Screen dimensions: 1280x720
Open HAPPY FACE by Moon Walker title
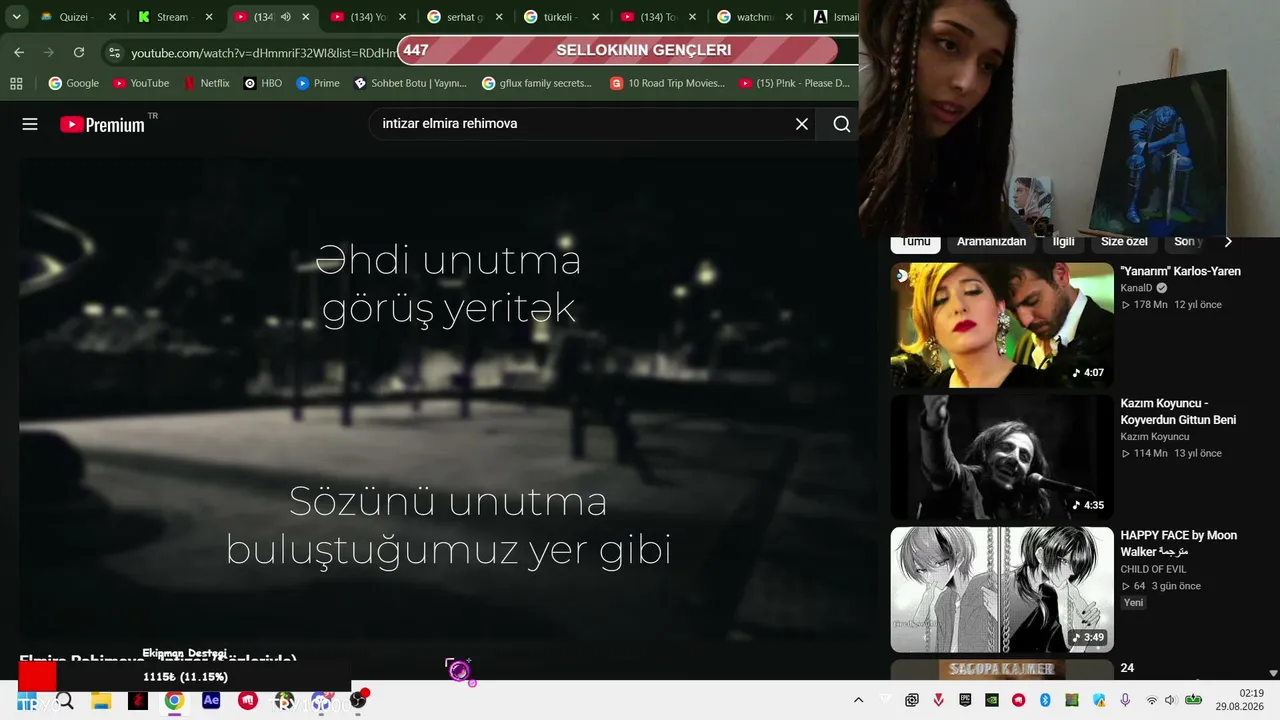(x=1178, y=543)
